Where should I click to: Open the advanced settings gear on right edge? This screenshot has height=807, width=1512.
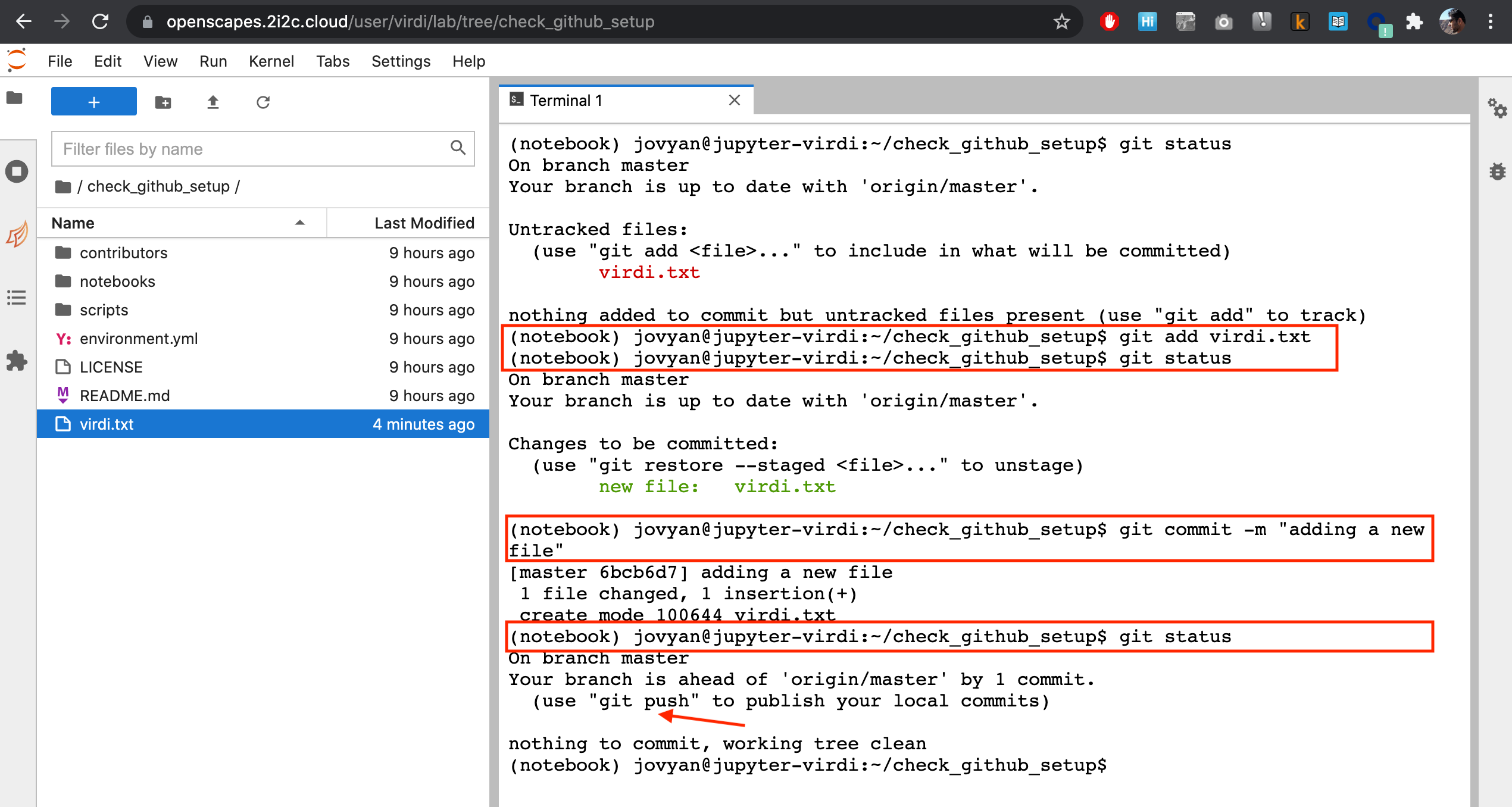point(1498,109)
